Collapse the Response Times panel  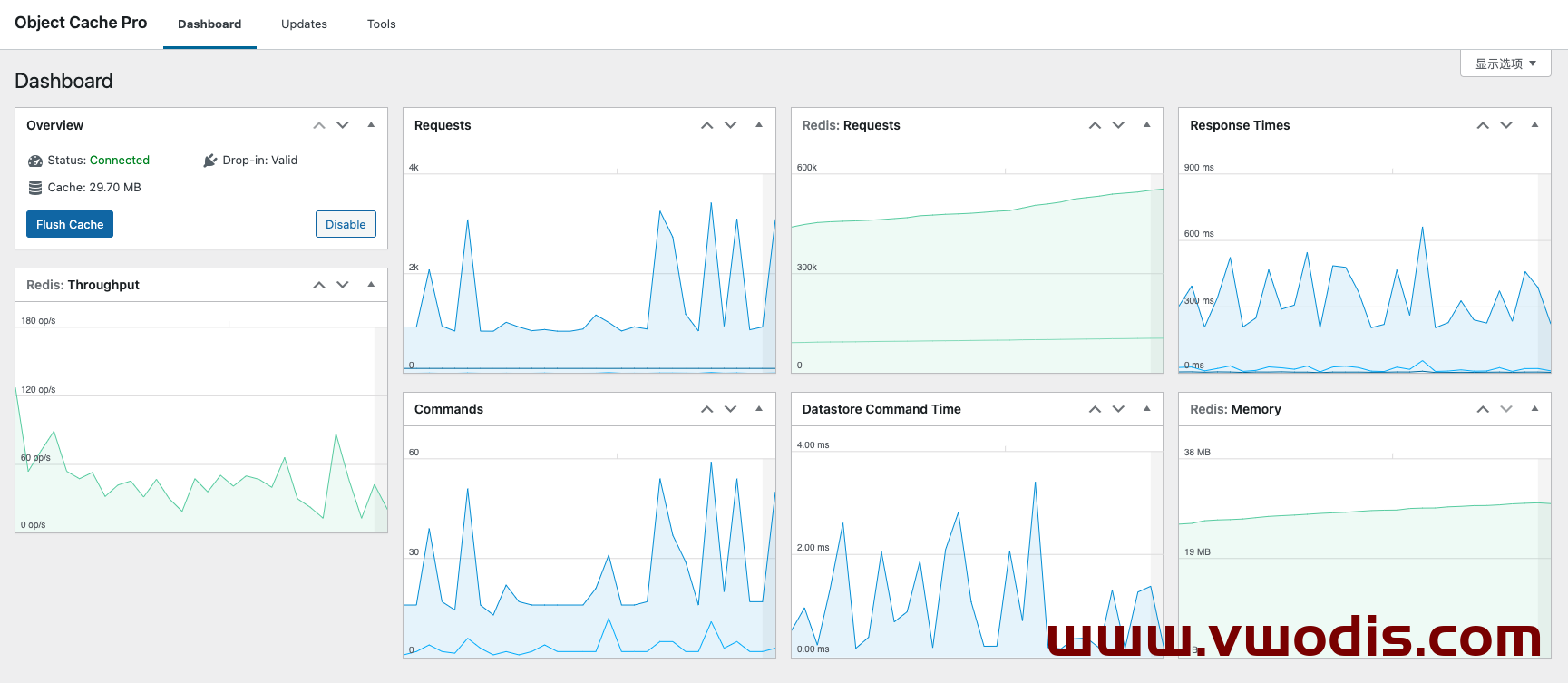[x=1534, y=125]
